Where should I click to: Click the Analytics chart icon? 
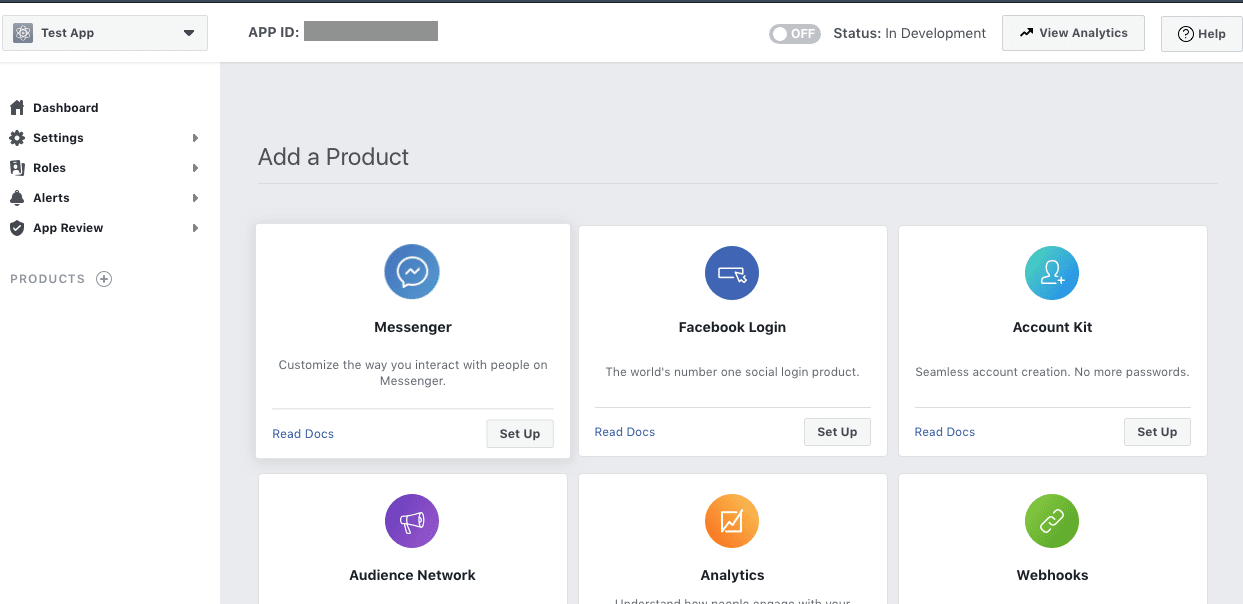pyautogui.click(x=732, y=521)
